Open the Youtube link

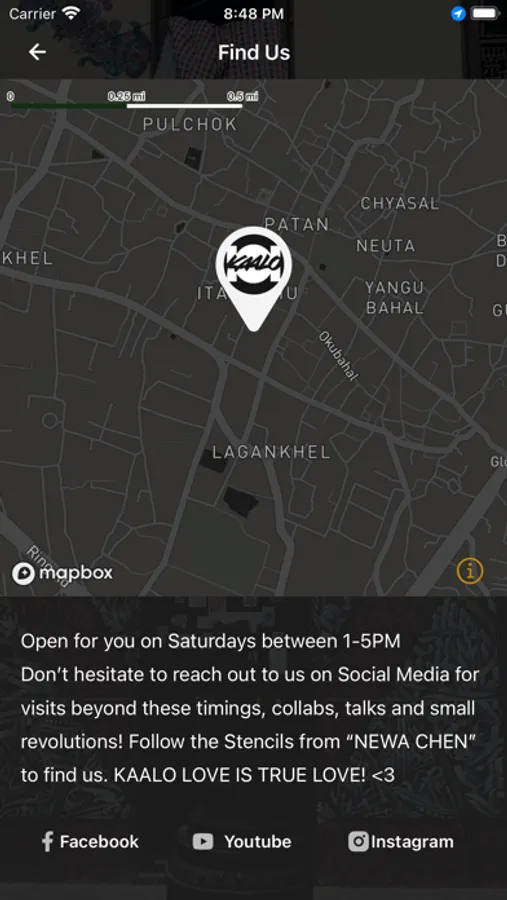pos(242,841)
